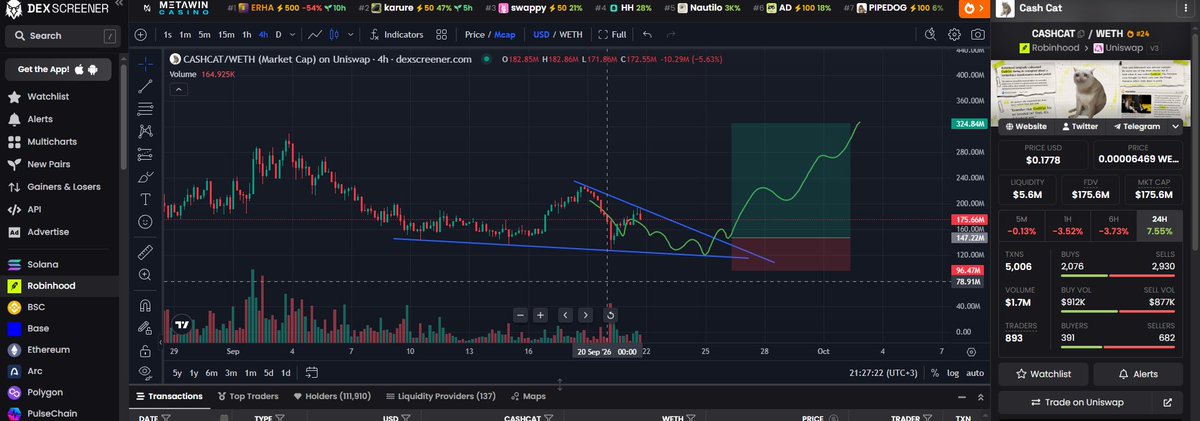Select the XABCD pattern tool
The image size is (1200, 421).
[x=146, y=130]
